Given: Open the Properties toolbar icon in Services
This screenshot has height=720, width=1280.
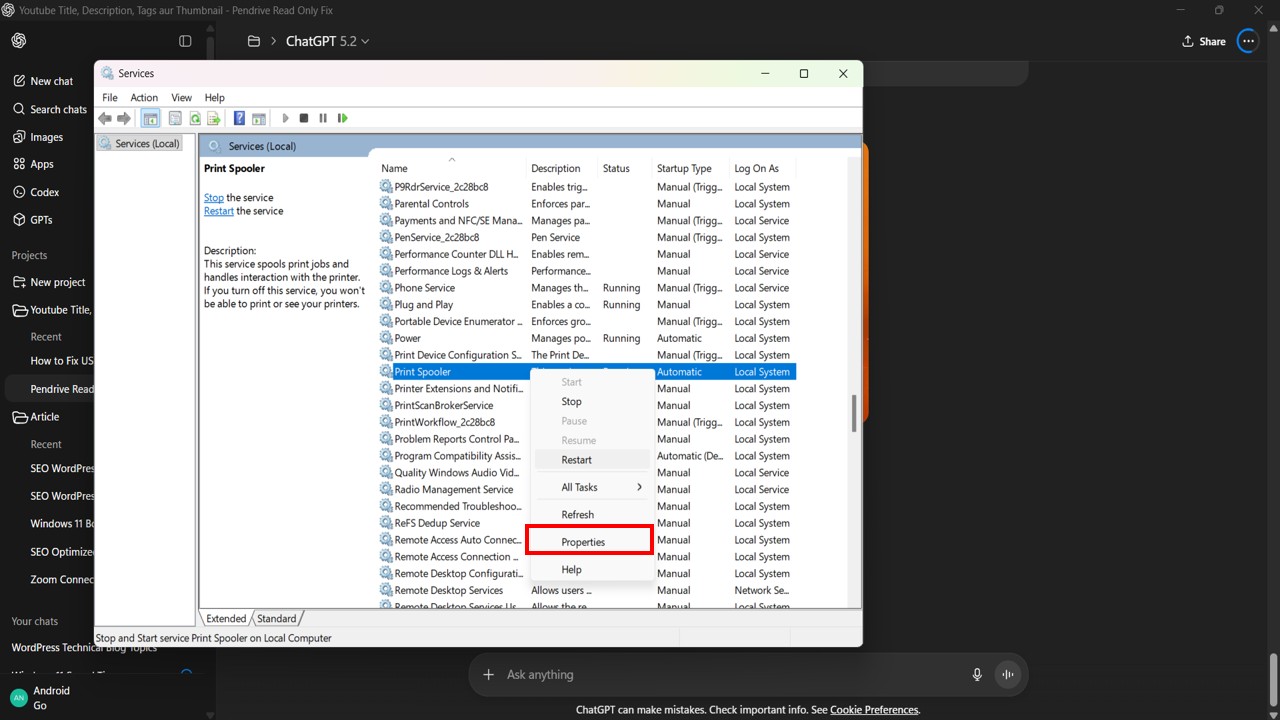Looking at the screenshot, I should (175, 118).
